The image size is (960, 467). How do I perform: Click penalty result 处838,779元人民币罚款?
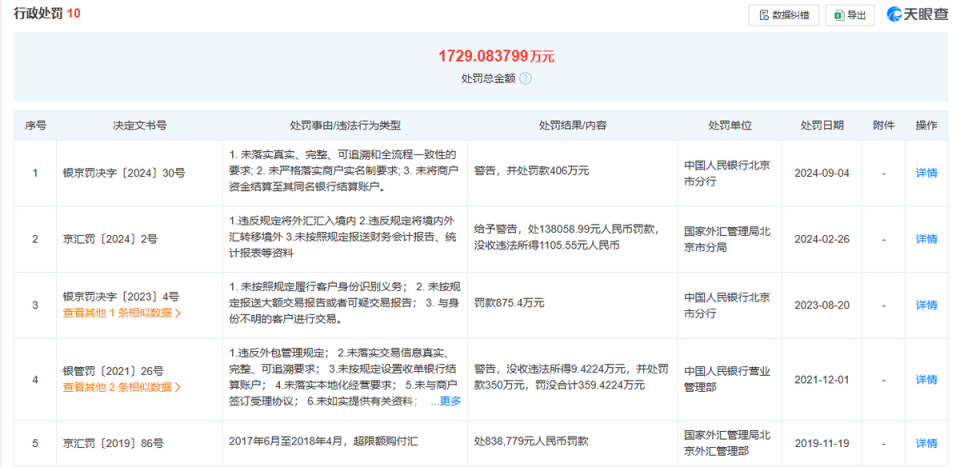click(x=531, y=441)
